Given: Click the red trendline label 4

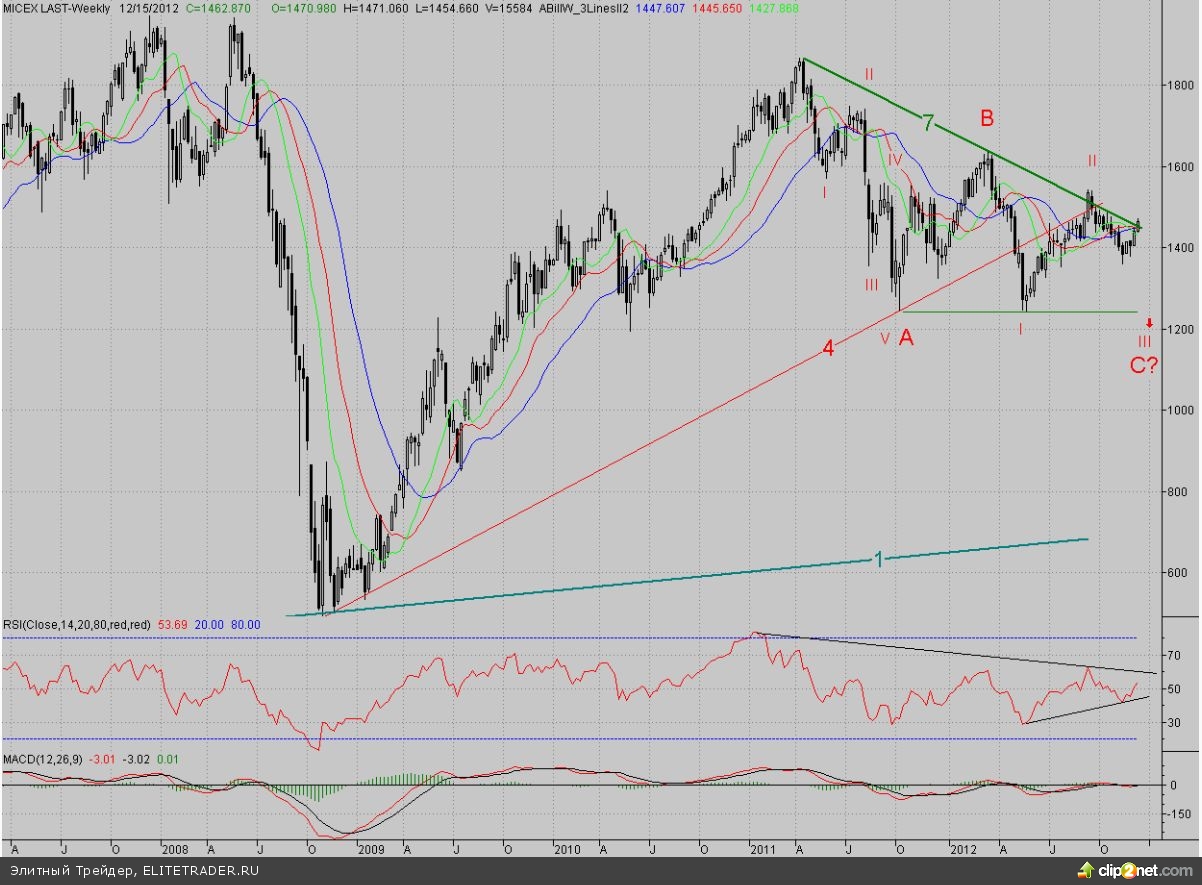Looking at the screenshot, I should click(x=828, y=350).
